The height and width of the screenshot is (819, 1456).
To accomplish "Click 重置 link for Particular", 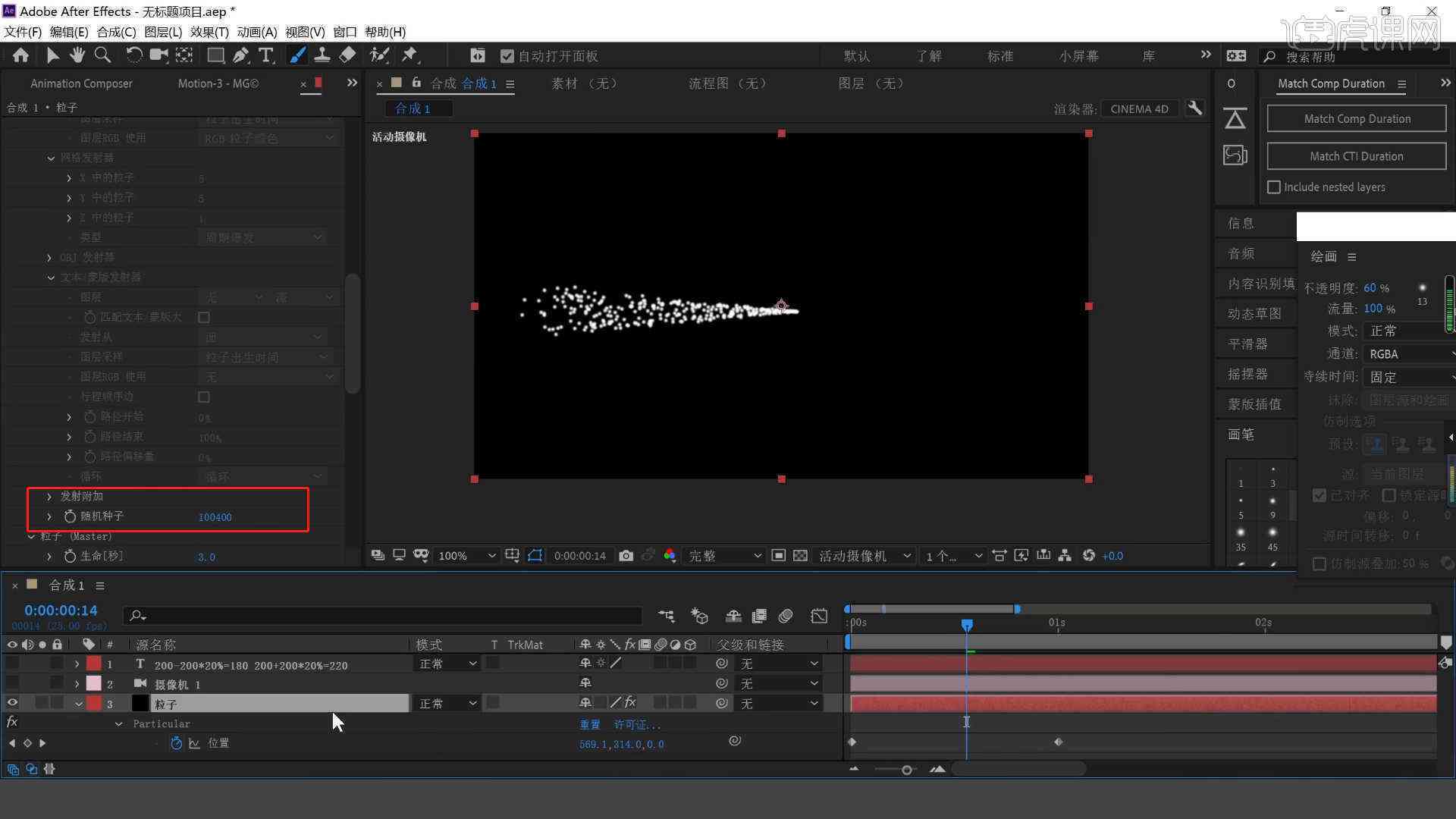I will 590,724.
